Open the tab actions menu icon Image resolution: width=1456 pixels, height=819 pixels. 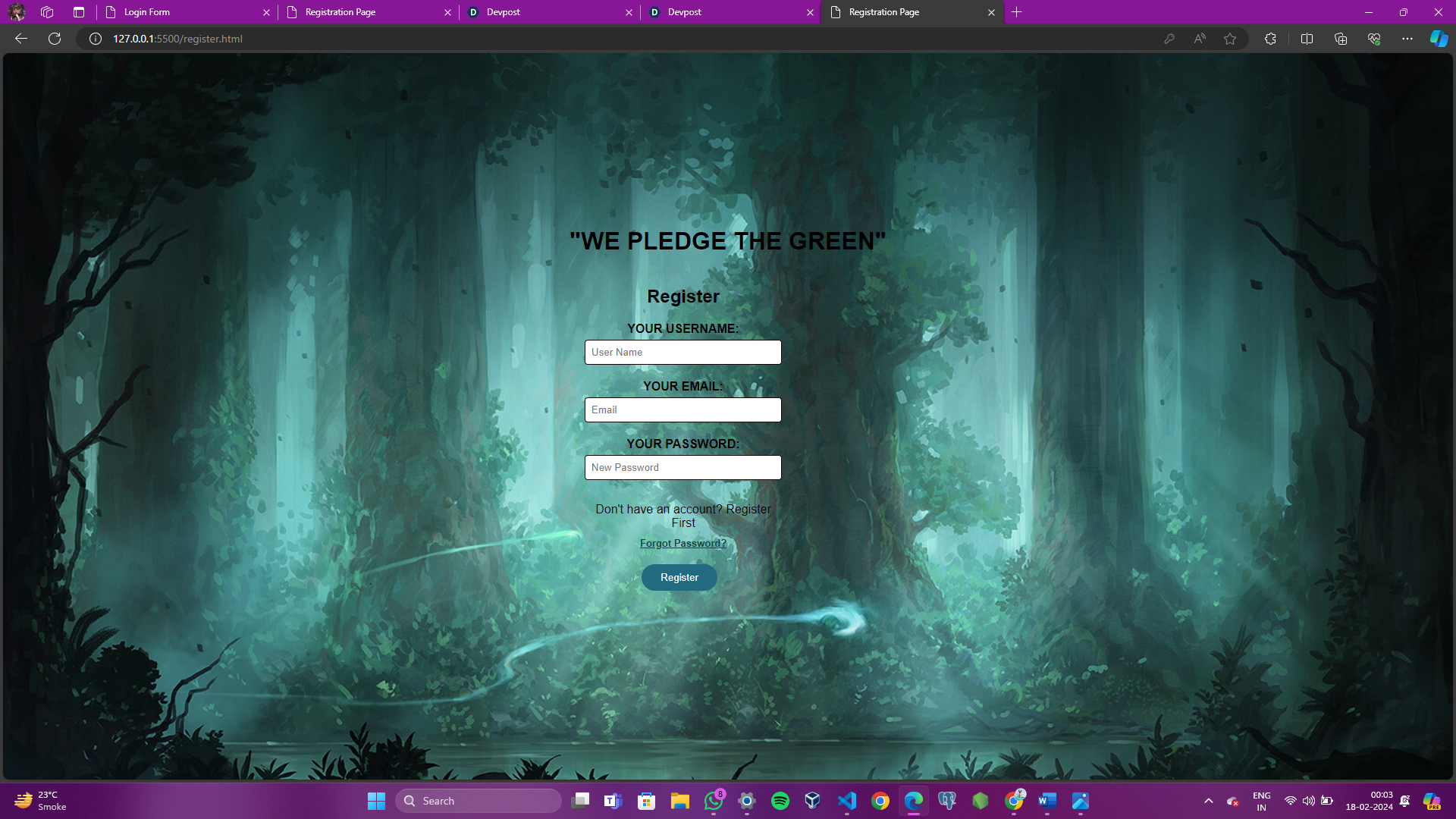[x=79, y=12]
